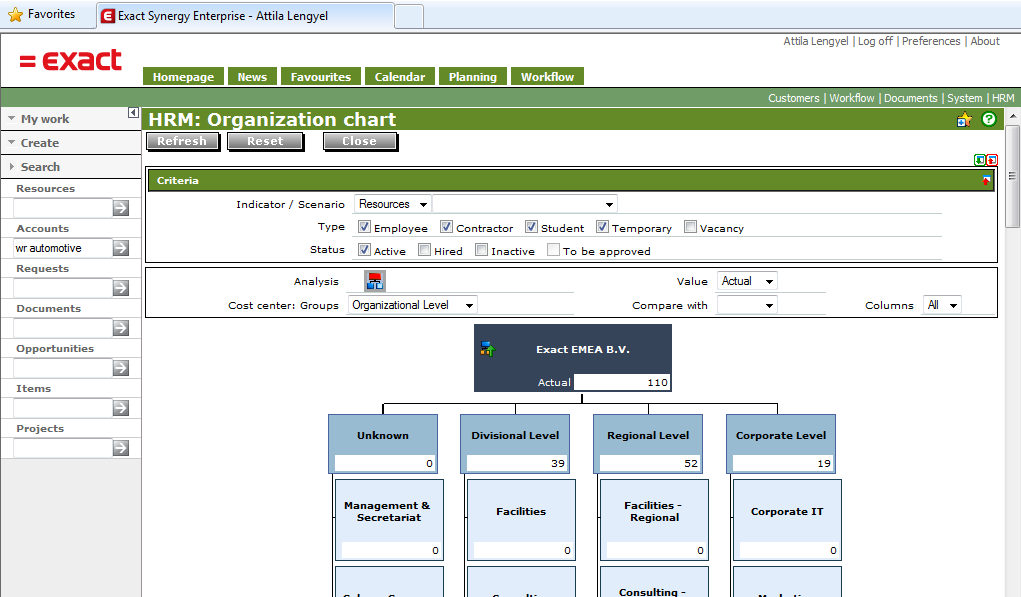The height and width of the screenshot is (597, 1021).
Task: Enable the Hired status checkbox
Action: coord(425,249)
